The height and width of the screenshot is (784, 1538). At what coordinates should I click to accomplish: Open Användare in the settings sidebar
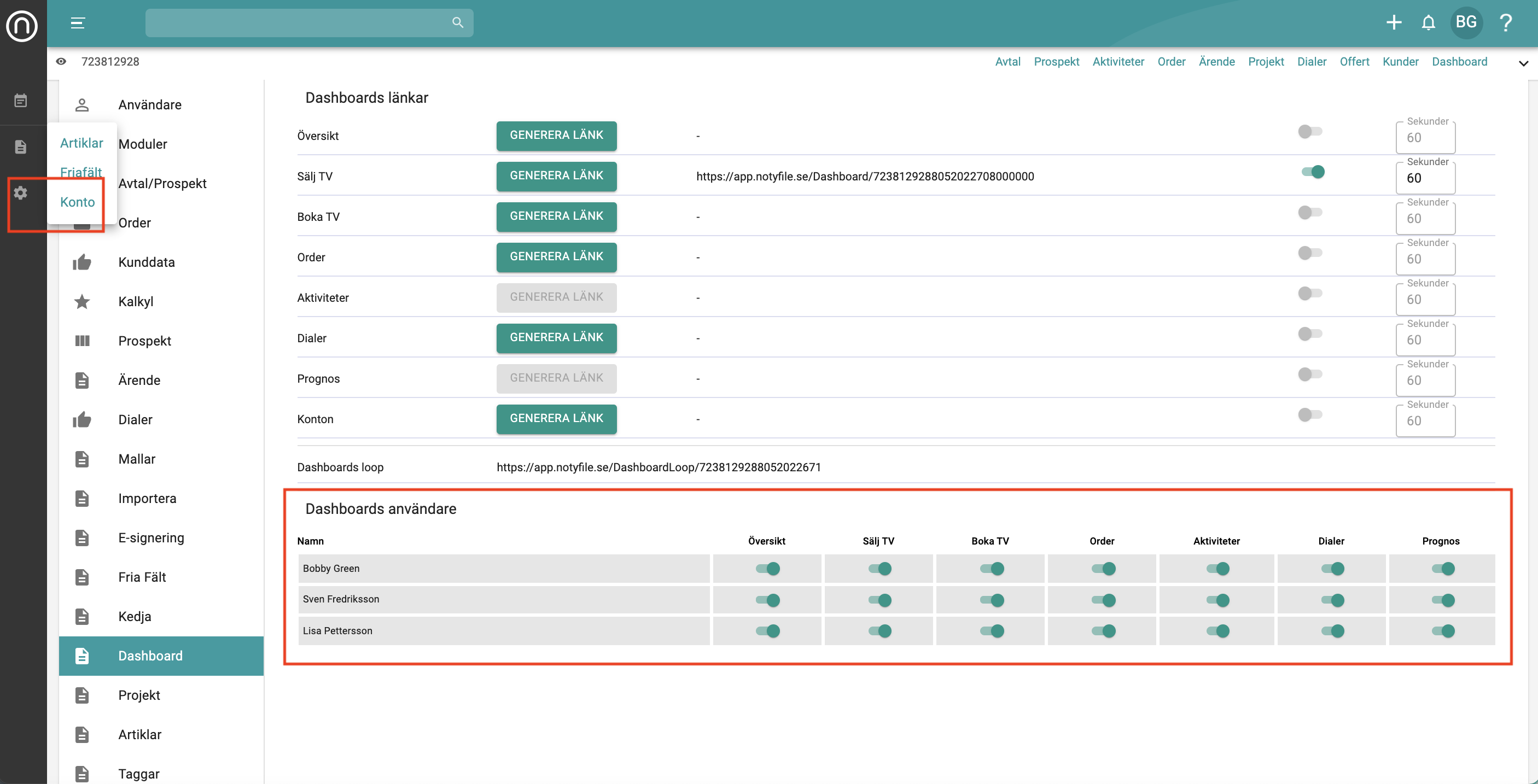pyautogui.click(x=150, y=104)
